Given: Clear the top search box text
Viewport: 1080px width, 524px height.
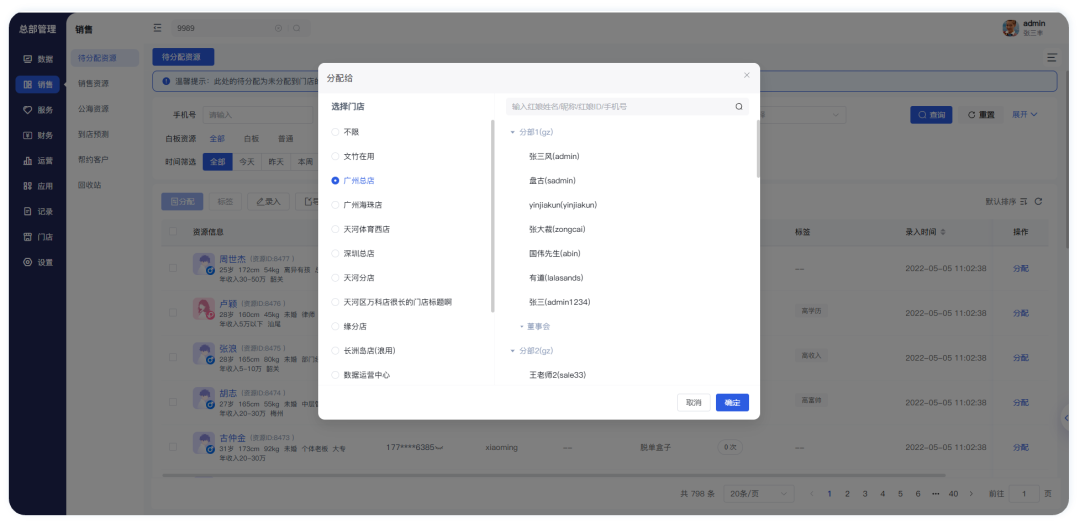Looking at the screenshot, I should pos(278,28).
